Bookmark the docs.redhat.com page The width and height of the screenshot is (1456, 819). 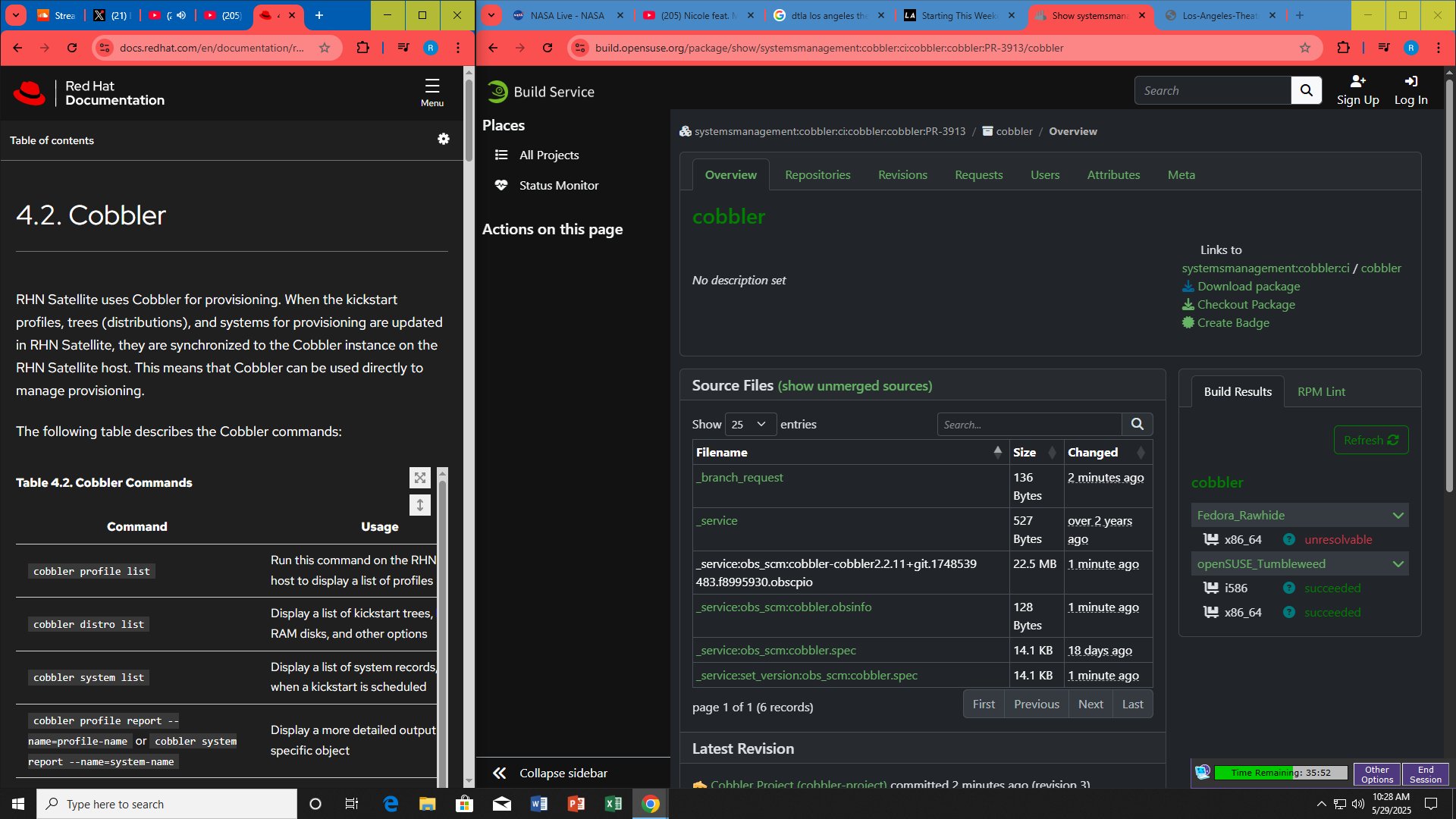click(325, 48)
